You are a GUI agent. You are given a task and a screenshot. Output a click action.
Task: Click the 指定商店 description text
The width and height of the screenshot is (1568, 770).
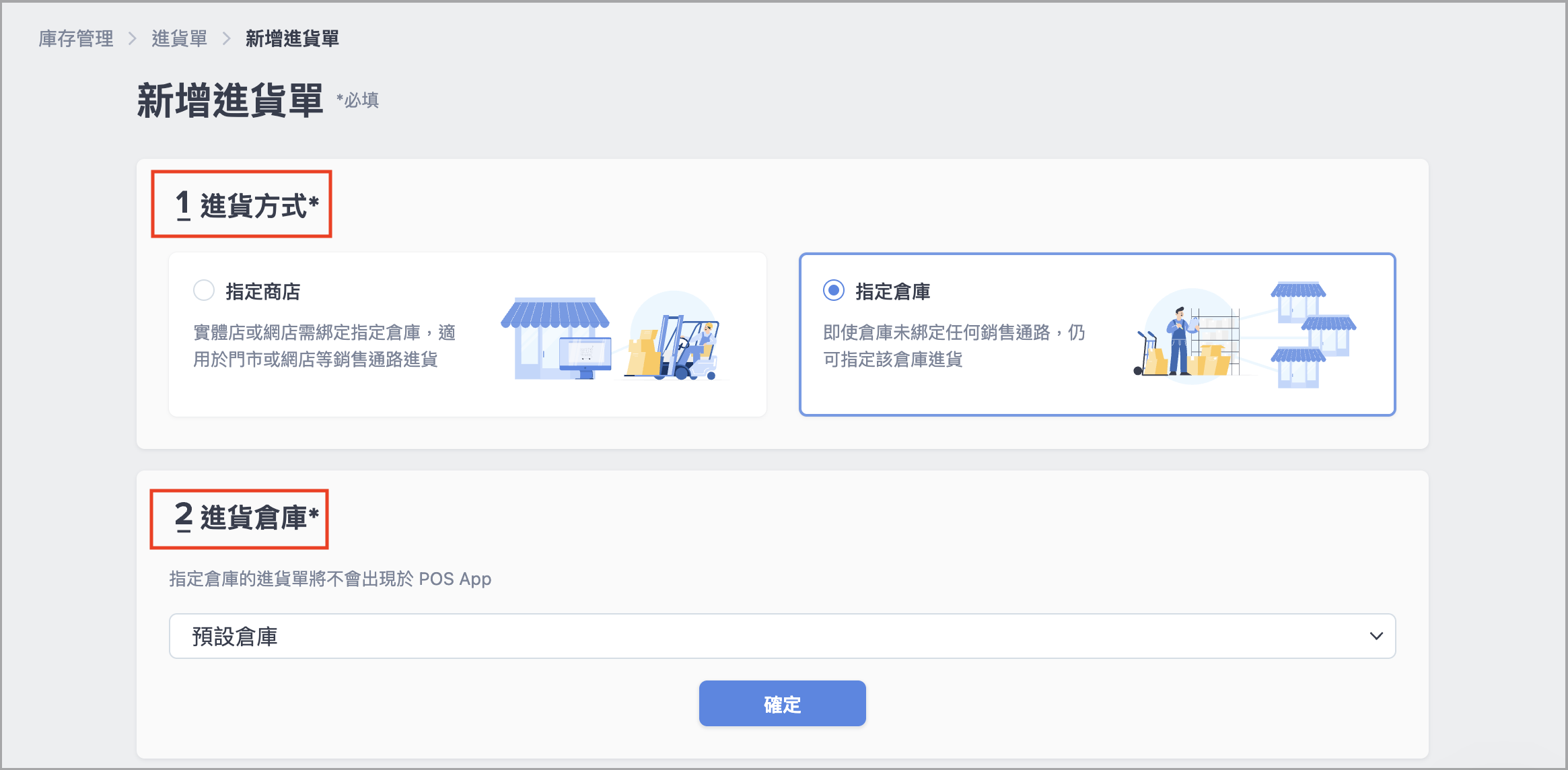tap(324, 346)
